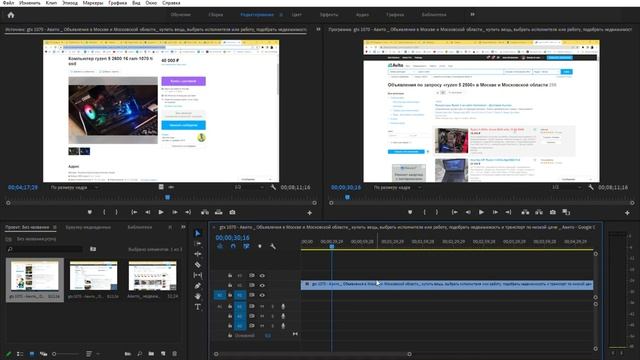Open the Клип menu

coord(51,3)
